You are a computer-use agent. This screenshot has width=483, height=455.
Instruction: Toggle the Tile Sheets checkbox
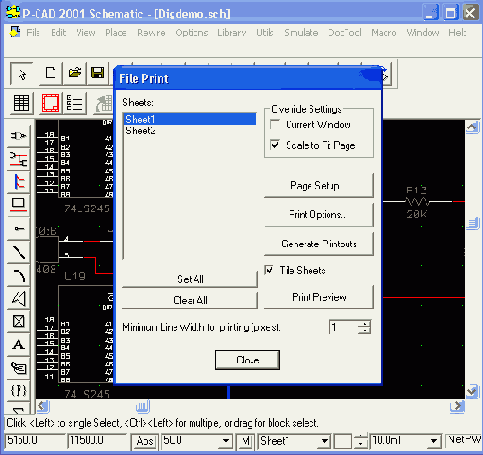pos(269,270)
